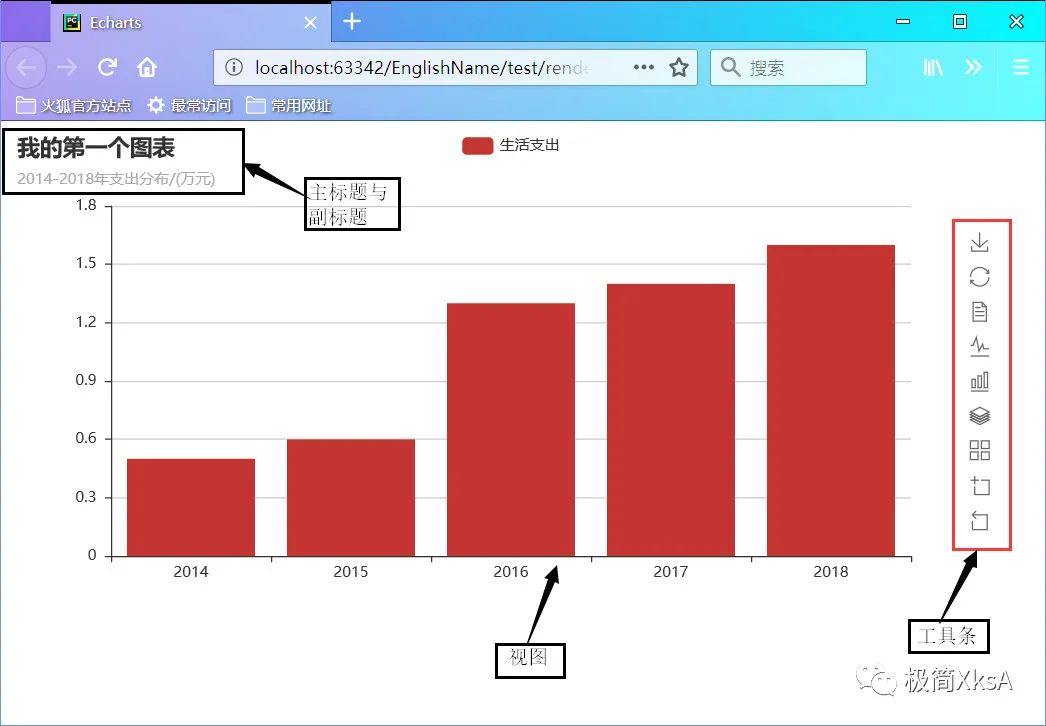
Task: Restore chart using the refresh toolbox icon
Action: tap(979, 277)
